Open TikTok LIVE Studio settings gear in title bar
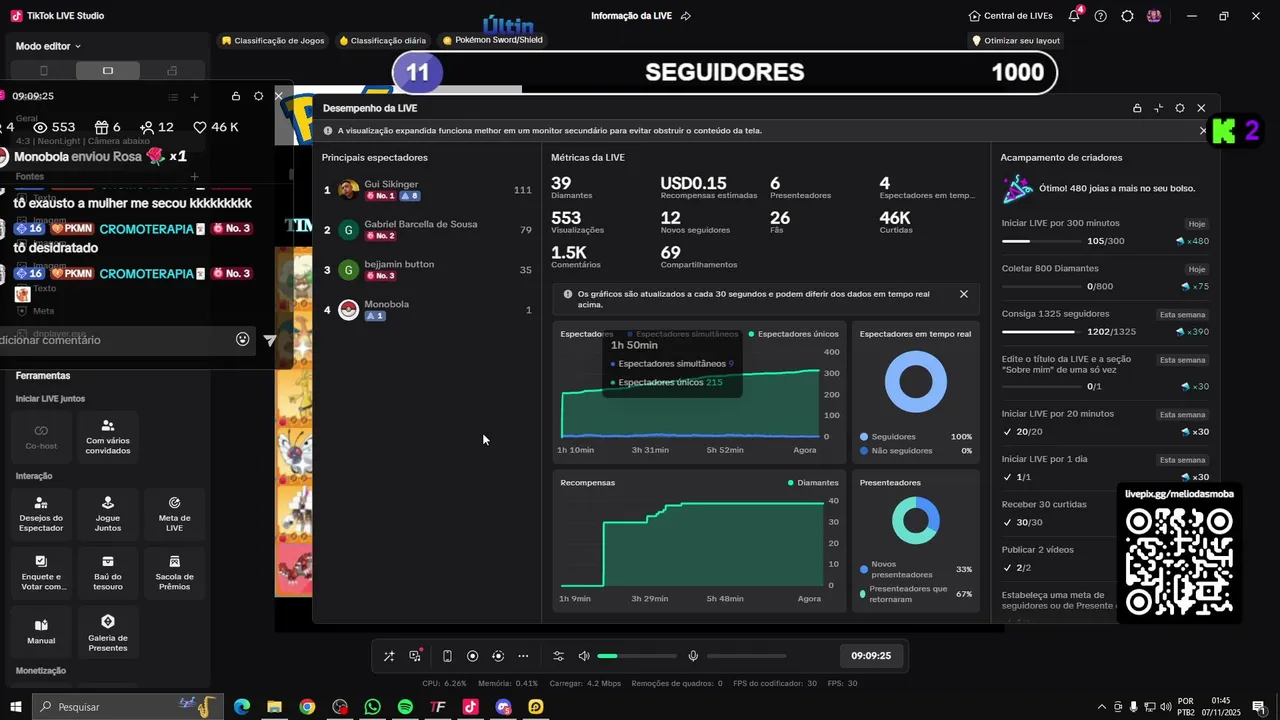The height and width of the screenshot is (720, 1280). [x=1127, y=16]
